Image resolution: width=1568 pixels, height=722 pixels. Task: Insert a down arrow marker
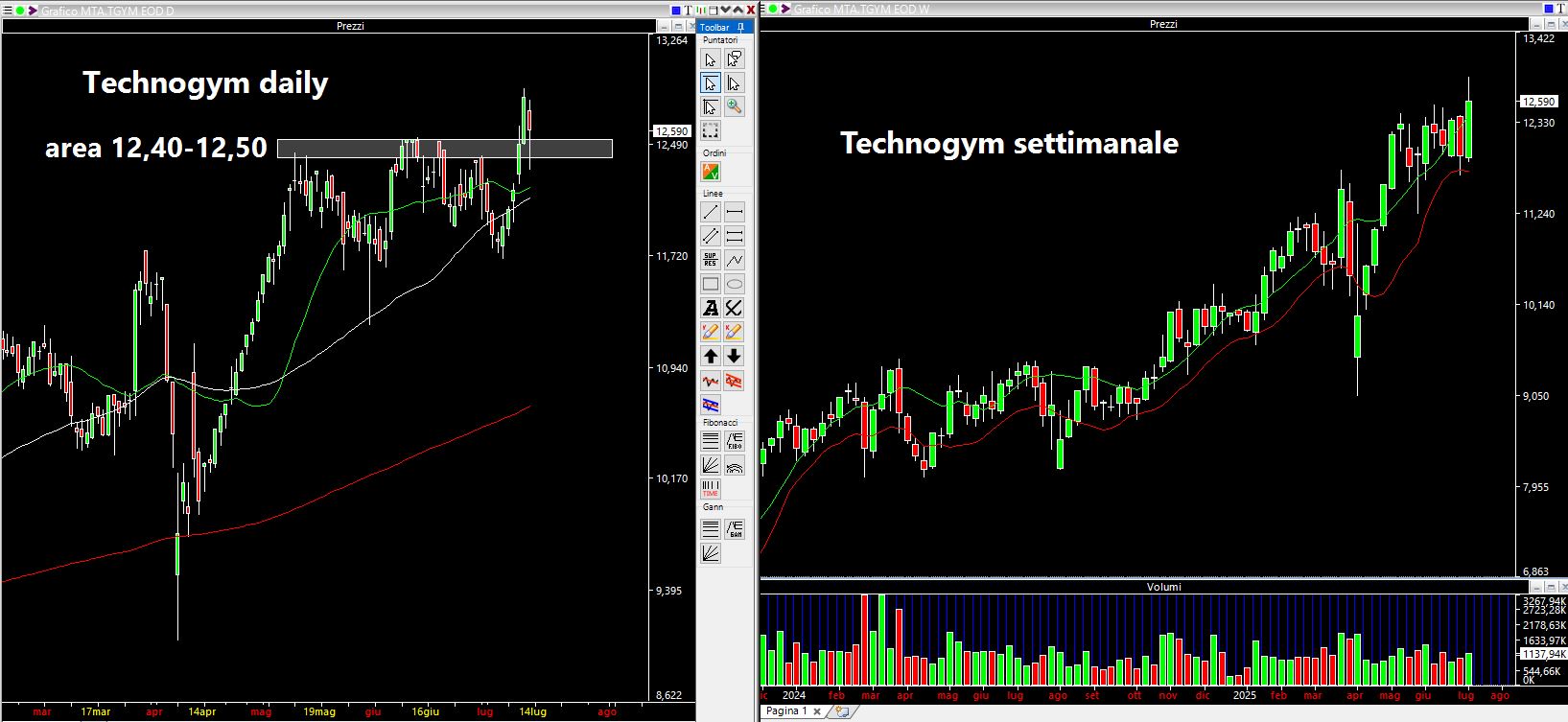tap(735, 356)
